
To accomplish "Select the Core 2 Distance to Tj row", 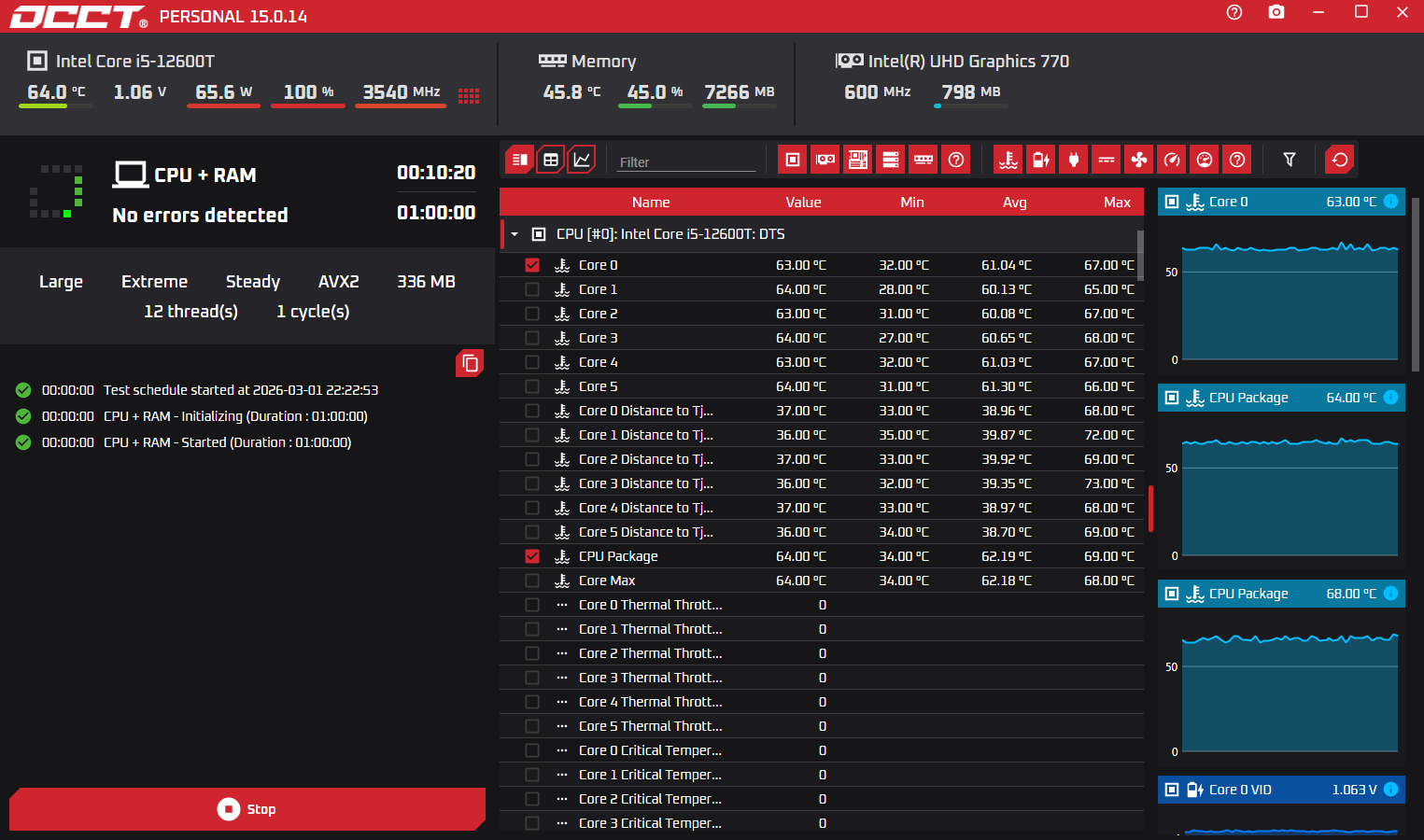I will coord(822,459).
